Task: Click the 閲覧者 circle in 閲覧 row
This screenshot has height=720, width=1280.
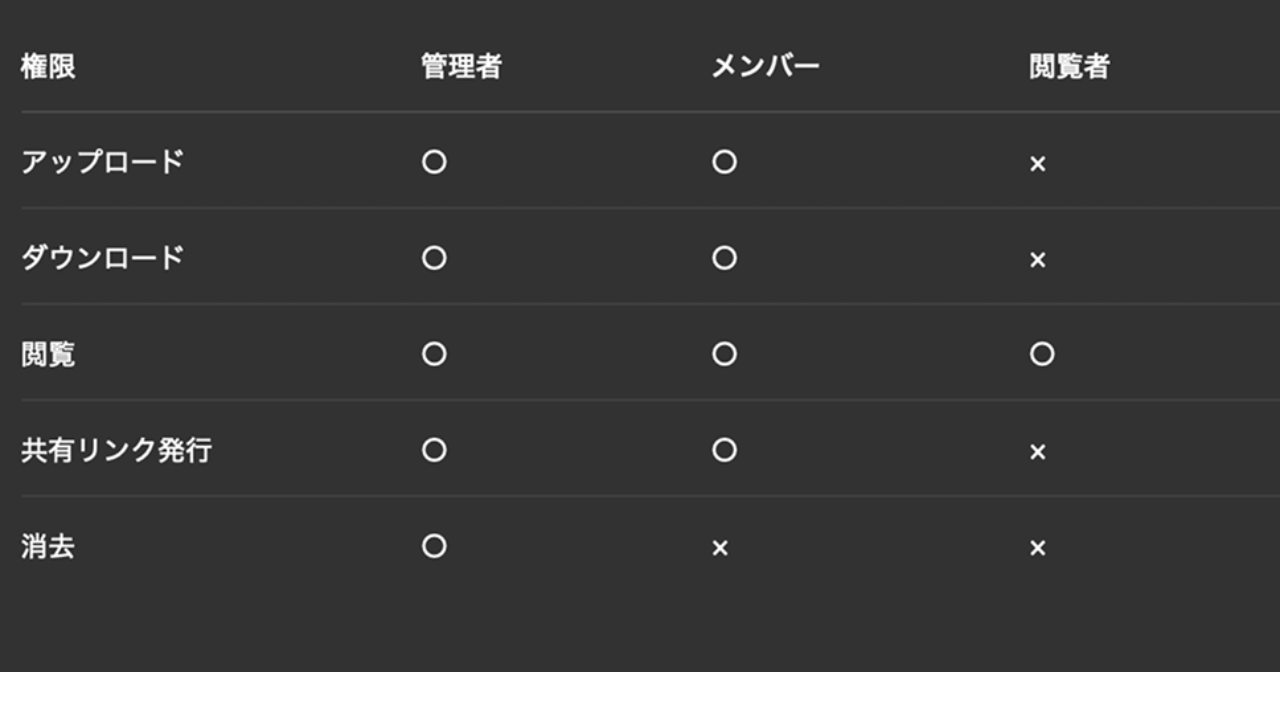Action: point(1042,354)
